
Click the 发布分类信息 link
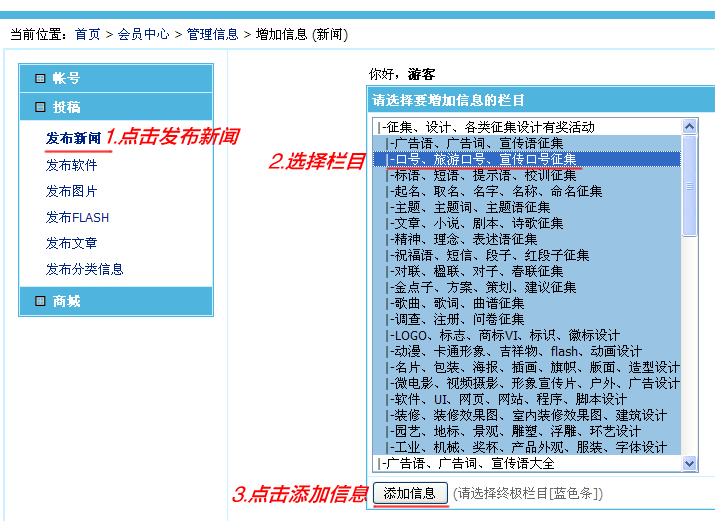click(x=84, y=269)
